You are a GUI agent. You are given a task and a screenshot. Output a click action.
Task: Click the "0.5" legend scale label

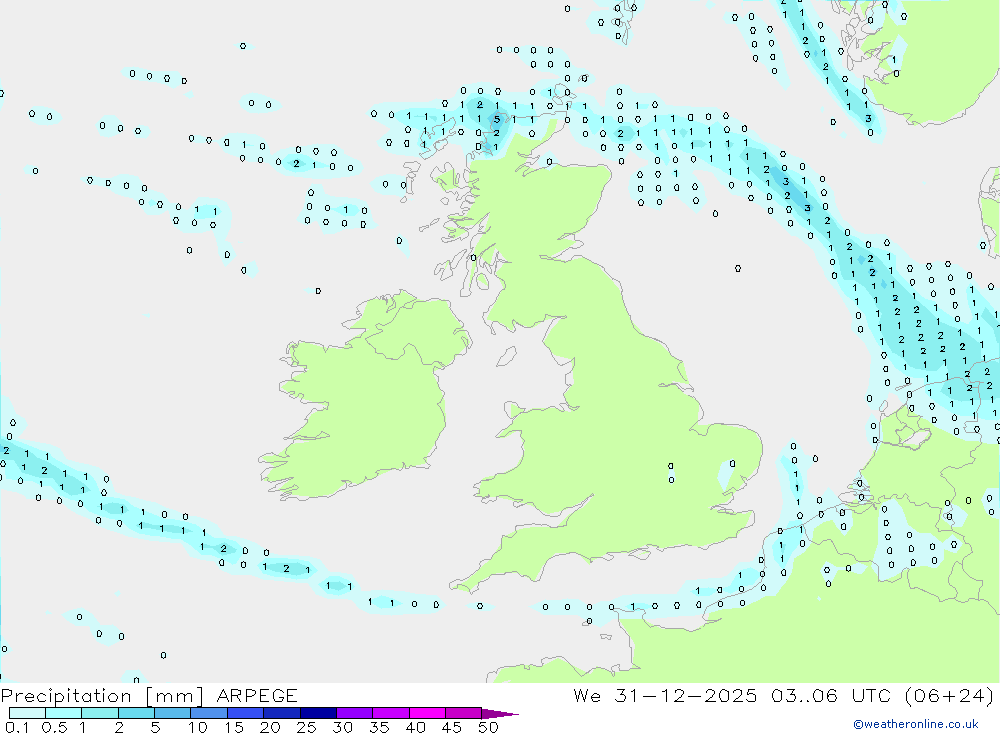click(54, 727)
